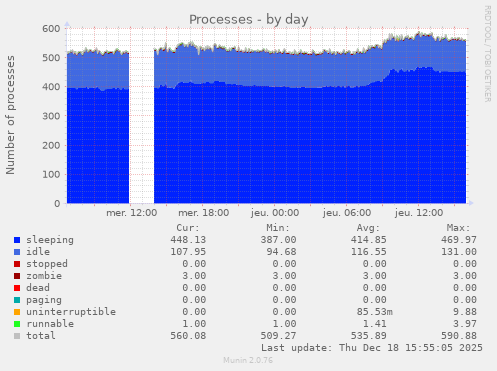Click the "jeu. 00:00" time axis label
The height and width of the screenshot is (371, 497).
point(275,213)
